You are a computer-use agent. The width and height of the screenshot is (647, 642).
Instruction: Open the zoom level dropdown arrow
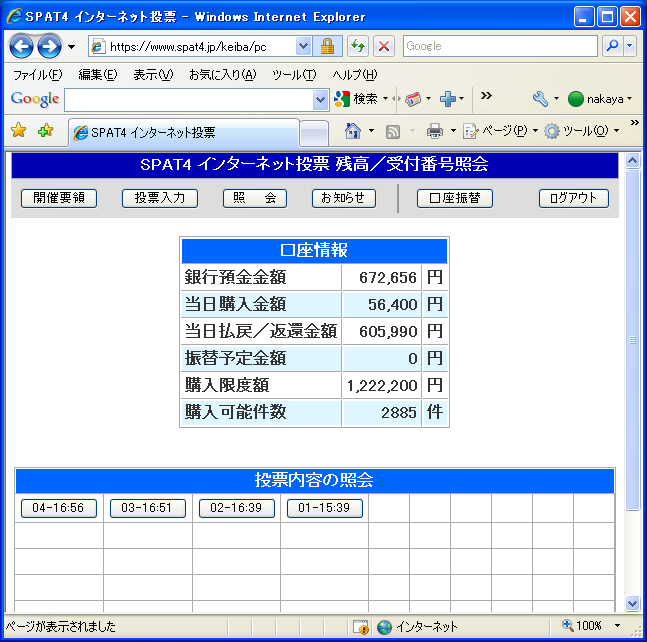617,625
